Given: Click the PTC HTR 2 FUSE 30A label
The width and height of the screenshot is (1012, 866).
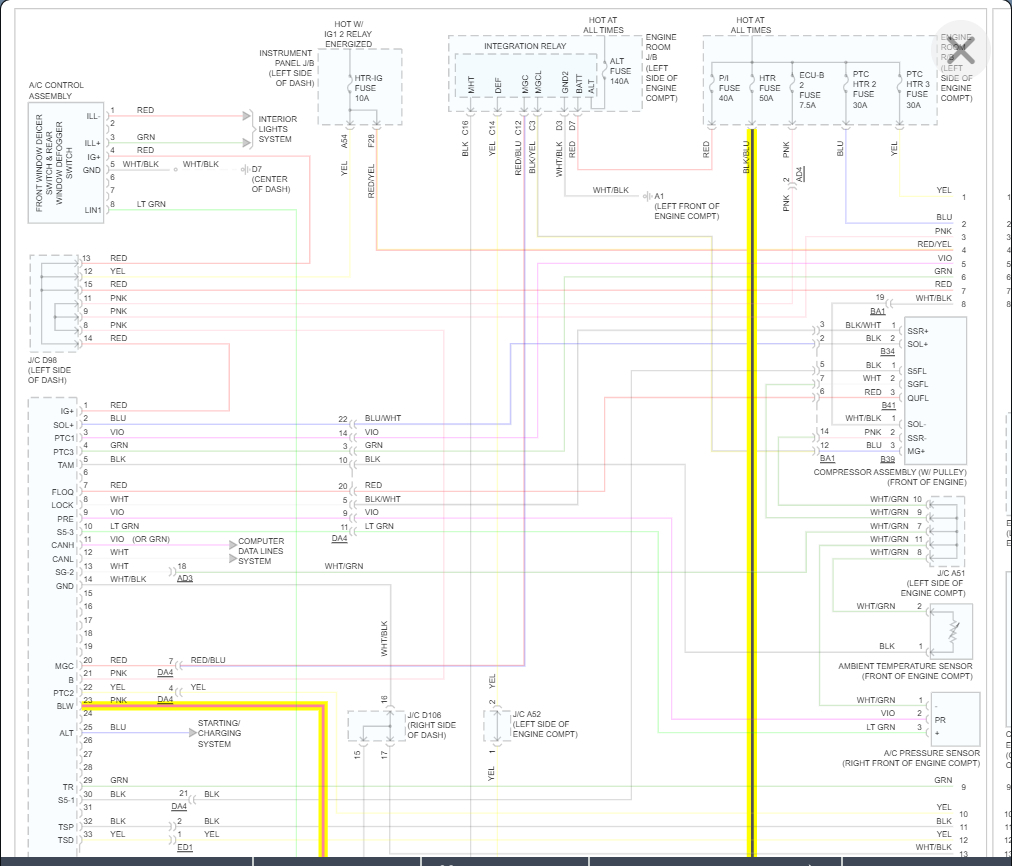Looking at the screenshot, I should [864, 89].
